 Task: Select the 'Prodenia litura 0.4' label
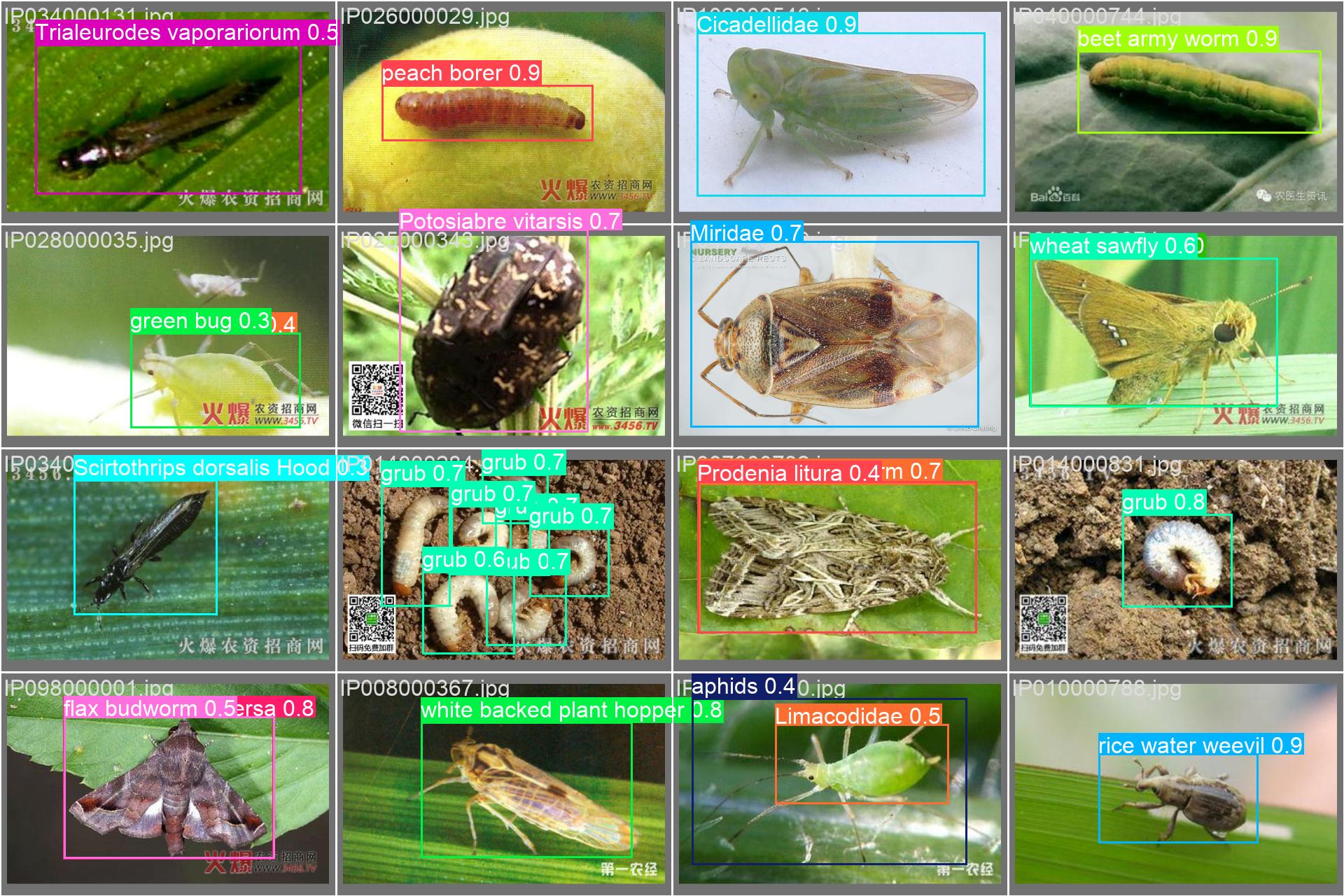[x=788, y=473]
